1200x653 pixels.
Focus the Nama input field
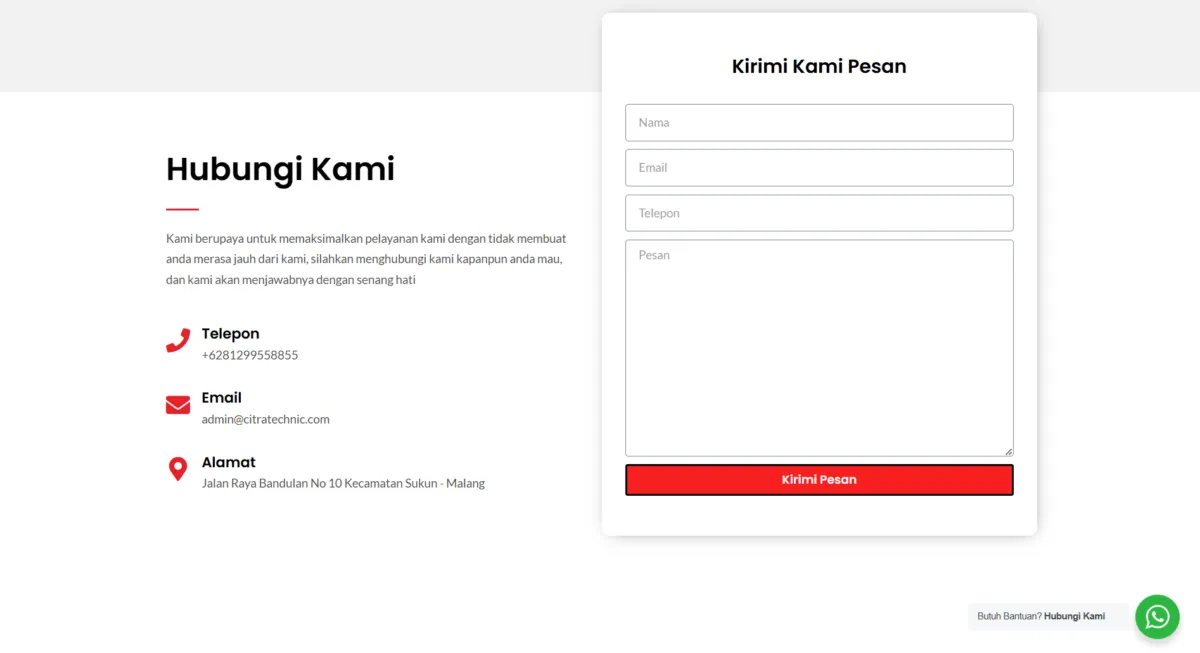coord(819,123)
